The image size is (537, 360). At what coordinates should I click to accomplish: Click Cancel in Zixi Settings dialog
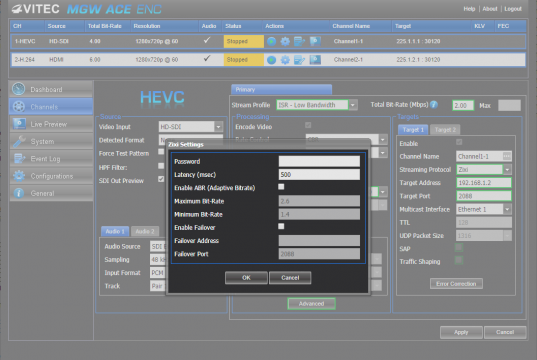(290, 278)
